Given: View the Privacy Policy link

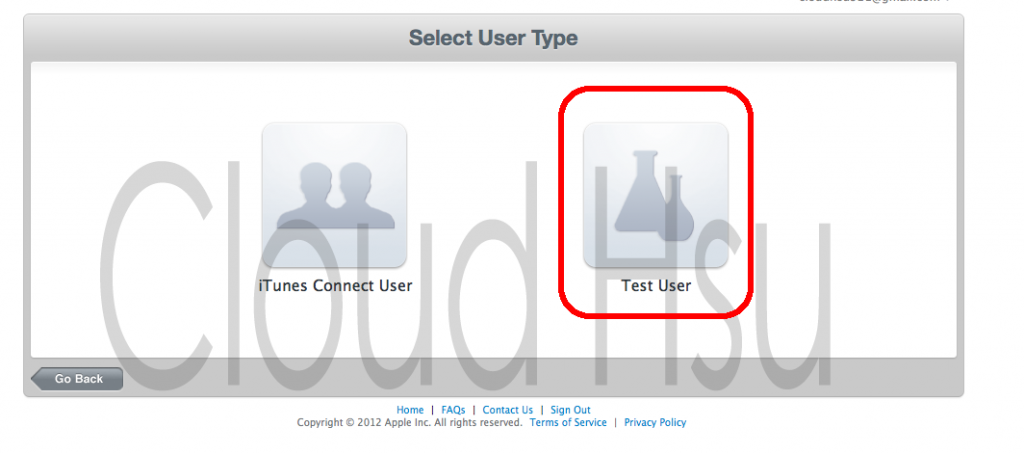Looking at the screenshot, I should (655, 423).
